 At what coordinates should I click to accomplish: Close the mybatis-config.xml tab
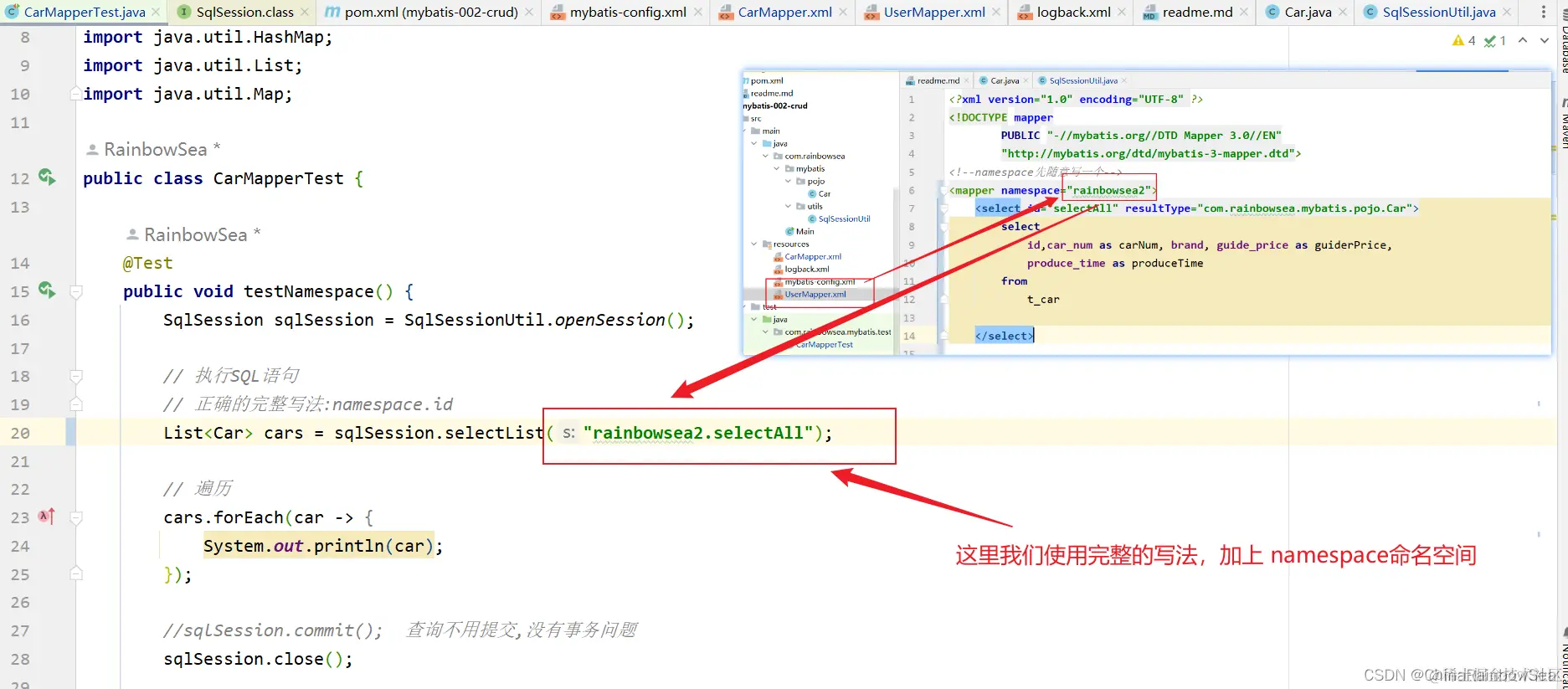point(698,12)
